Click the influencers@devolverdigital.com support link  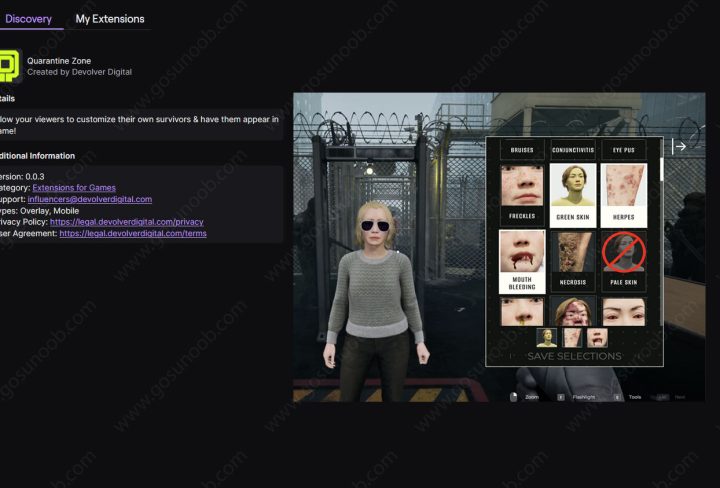point(90,199)
